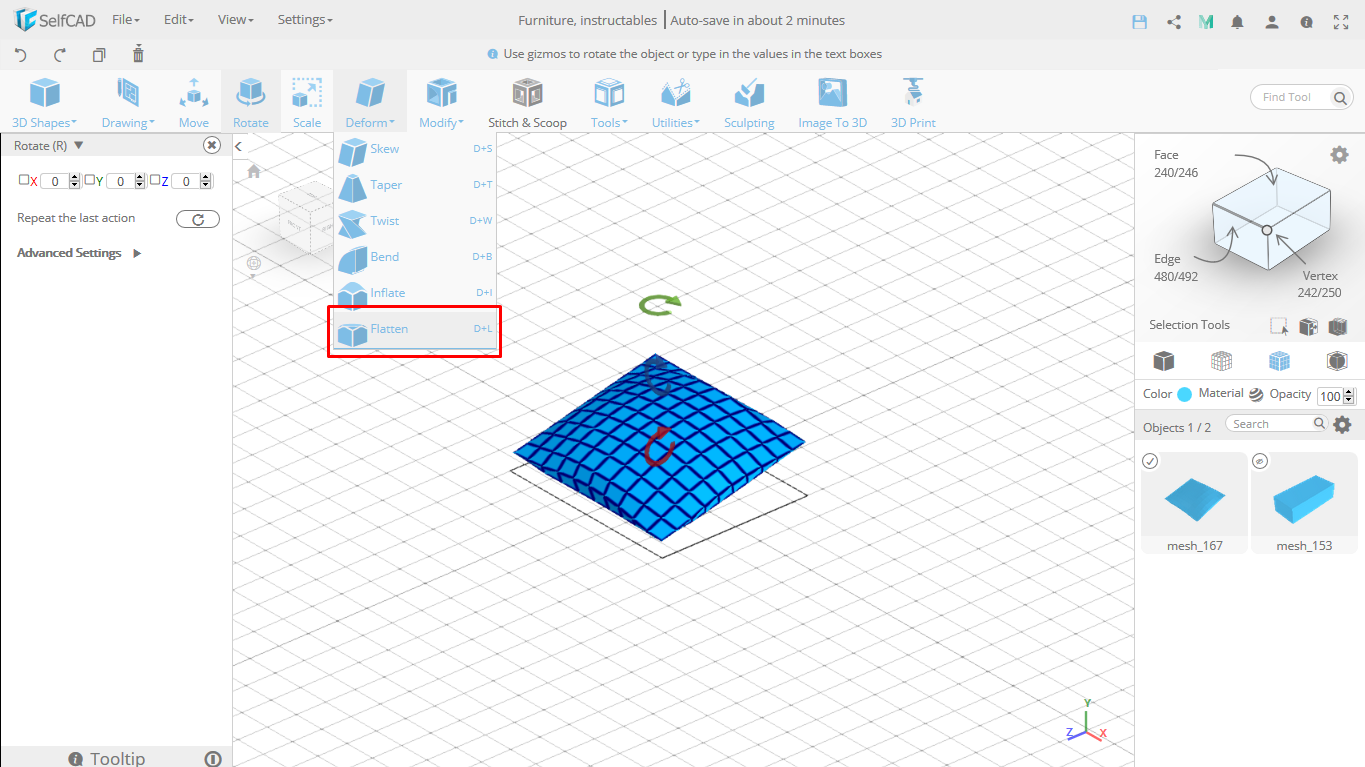Open the Drawing dropdown
The image size is (1365, 767).
[x=127, y=103]
